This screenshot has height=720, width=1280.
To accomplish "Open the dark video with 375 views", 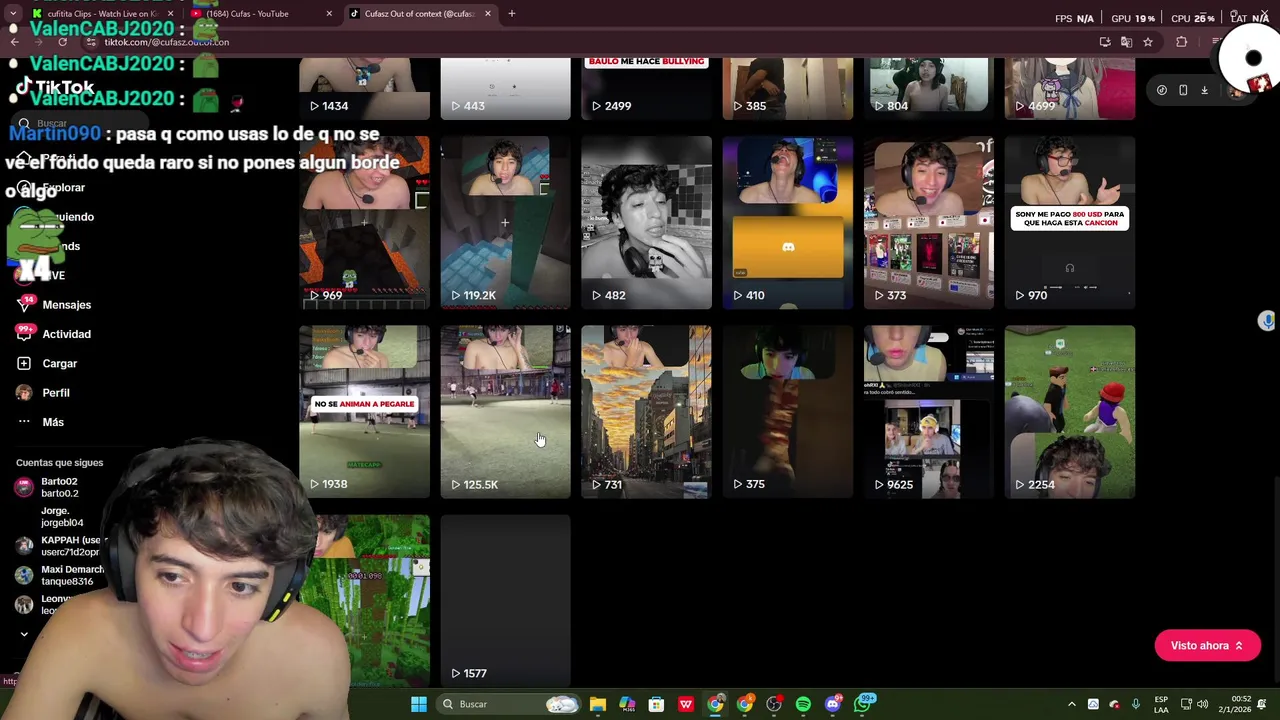I will (788, 411).
